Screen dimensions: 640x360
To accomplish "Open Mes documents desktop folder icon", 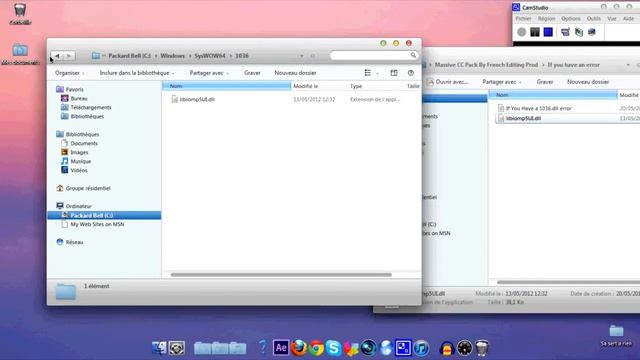I will 20,54.
